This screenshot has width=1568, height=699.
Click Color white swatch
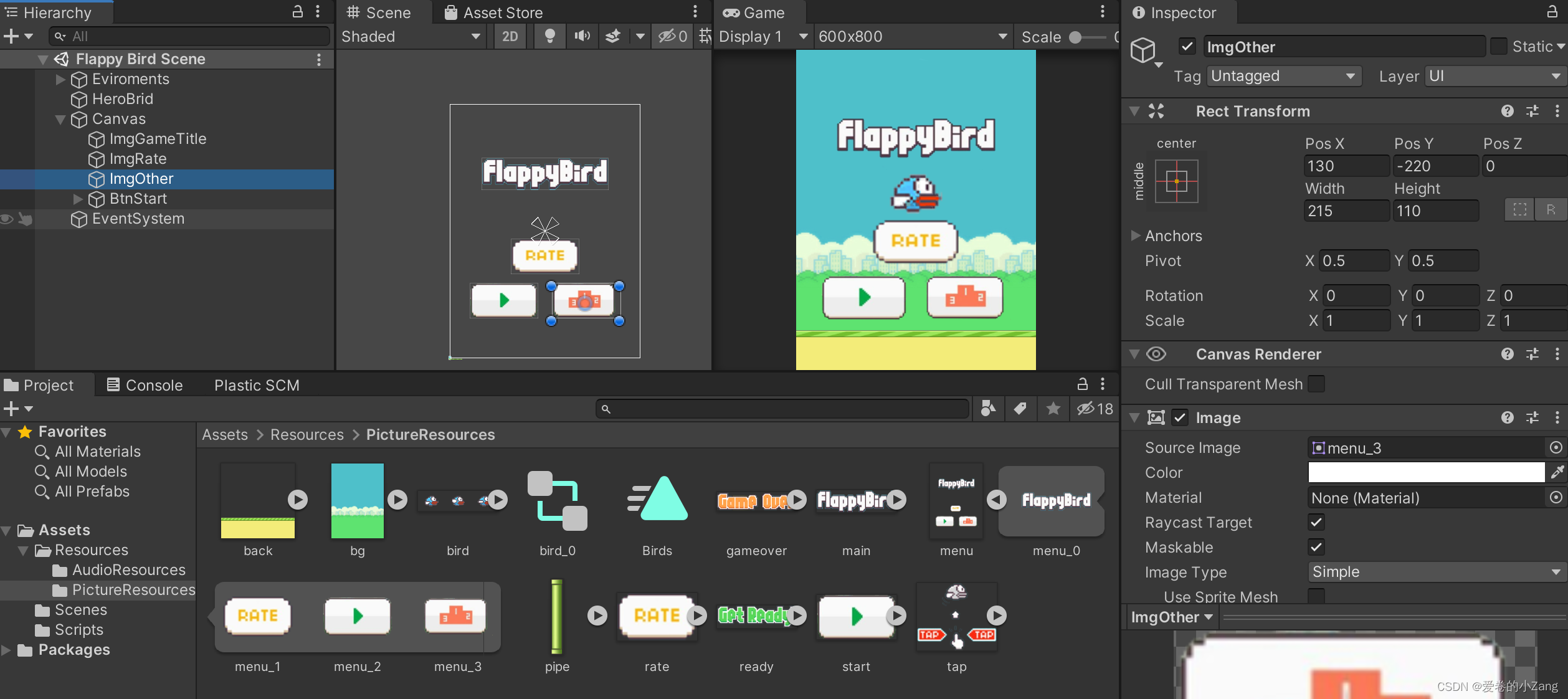point(1425,472)
